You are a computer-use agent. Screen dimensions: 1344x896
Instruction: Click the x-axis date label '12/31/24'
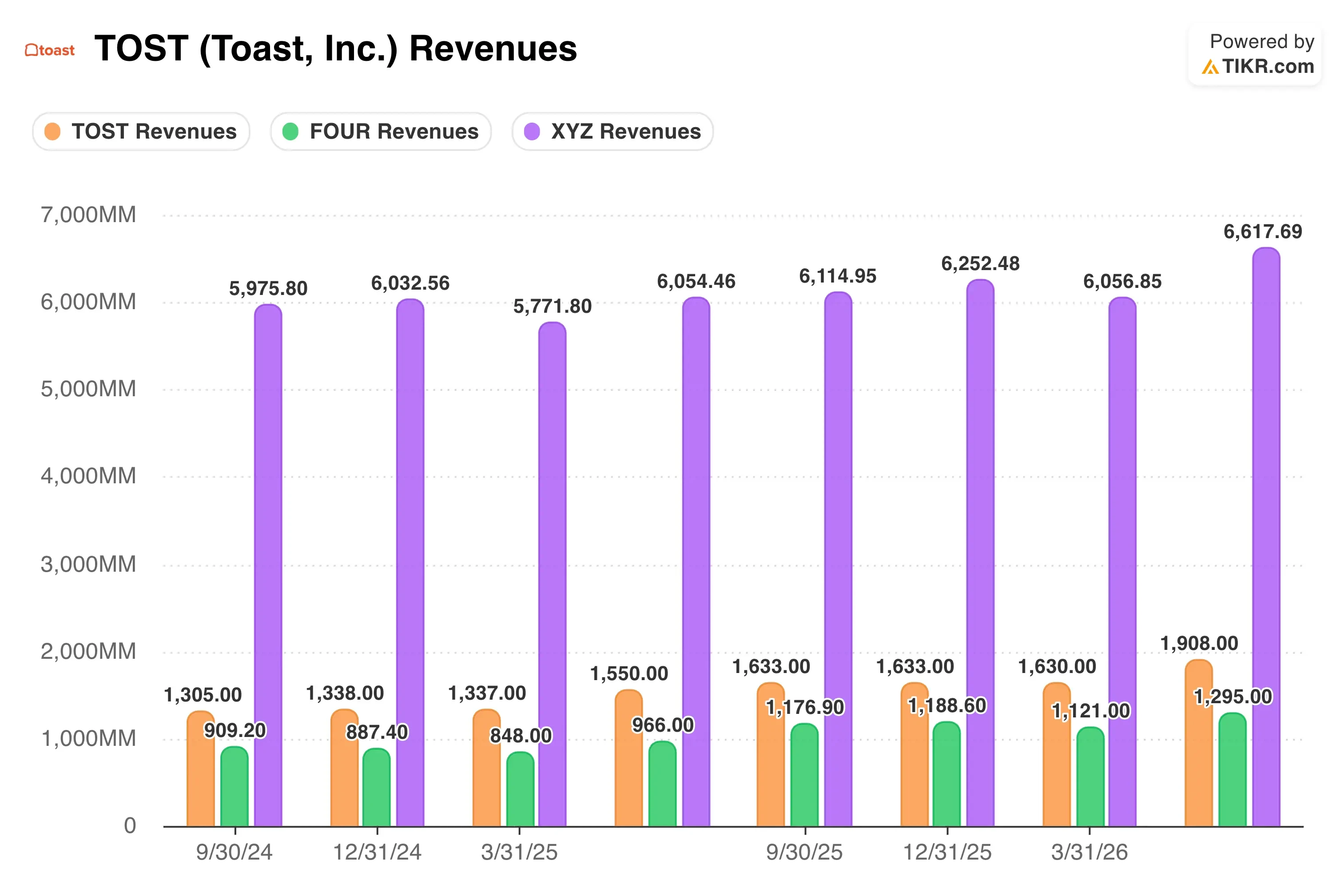pyautogui.click(x=377, y=852)
